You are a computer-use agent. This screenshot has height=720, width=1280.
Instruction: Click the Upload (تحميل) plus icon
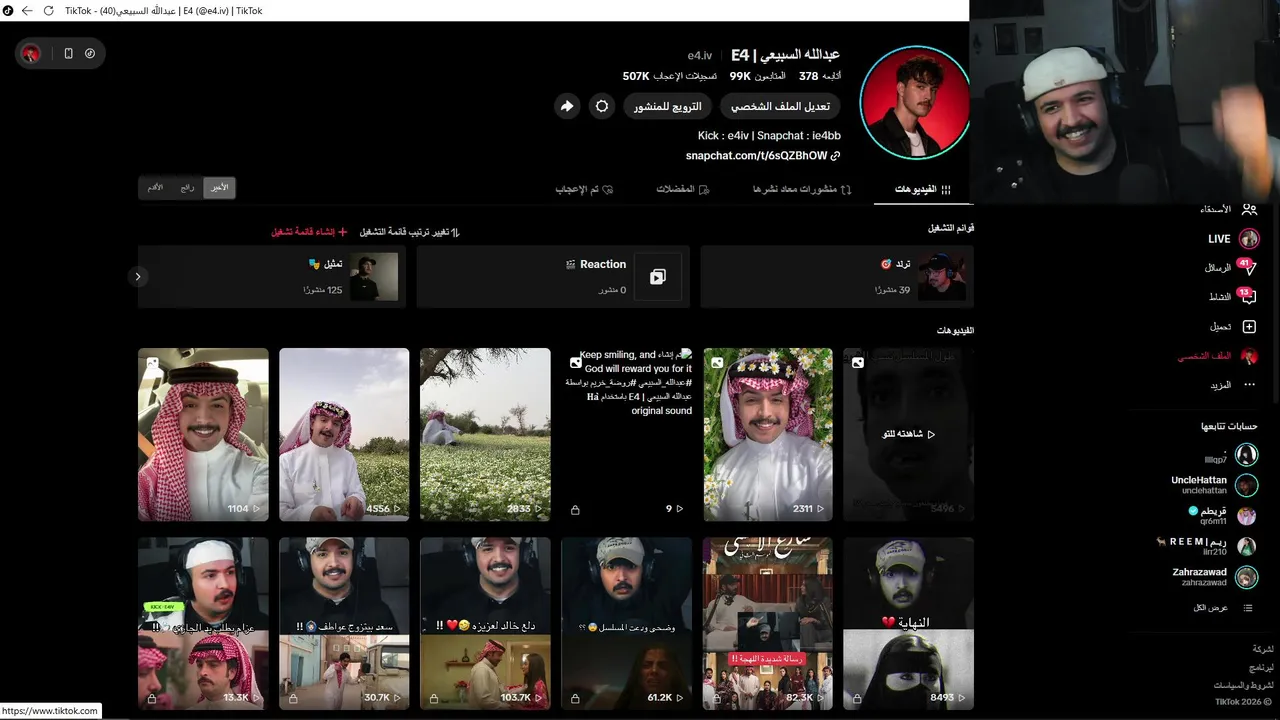[1249, 326]
